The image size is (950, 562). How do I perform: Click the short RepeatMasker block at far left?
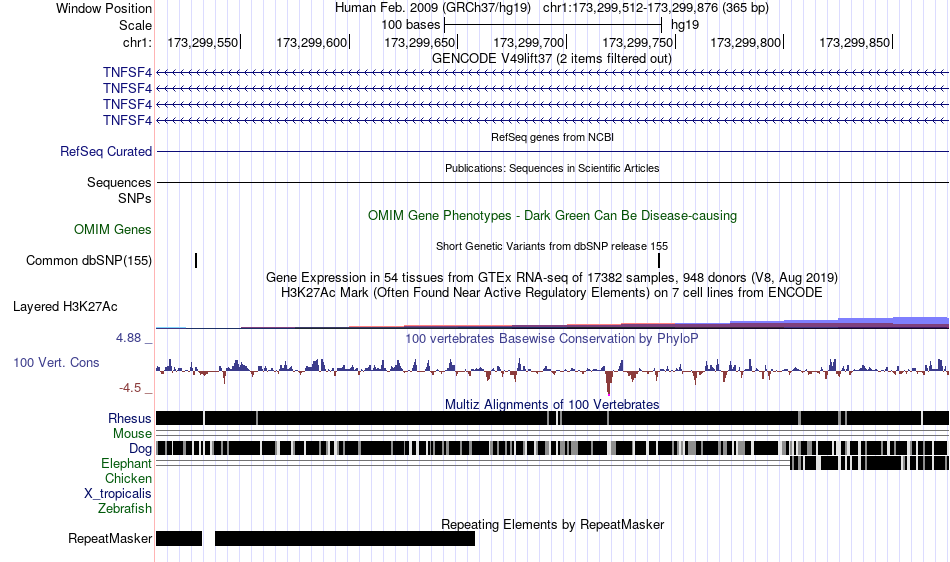click(x=179, y=538)
